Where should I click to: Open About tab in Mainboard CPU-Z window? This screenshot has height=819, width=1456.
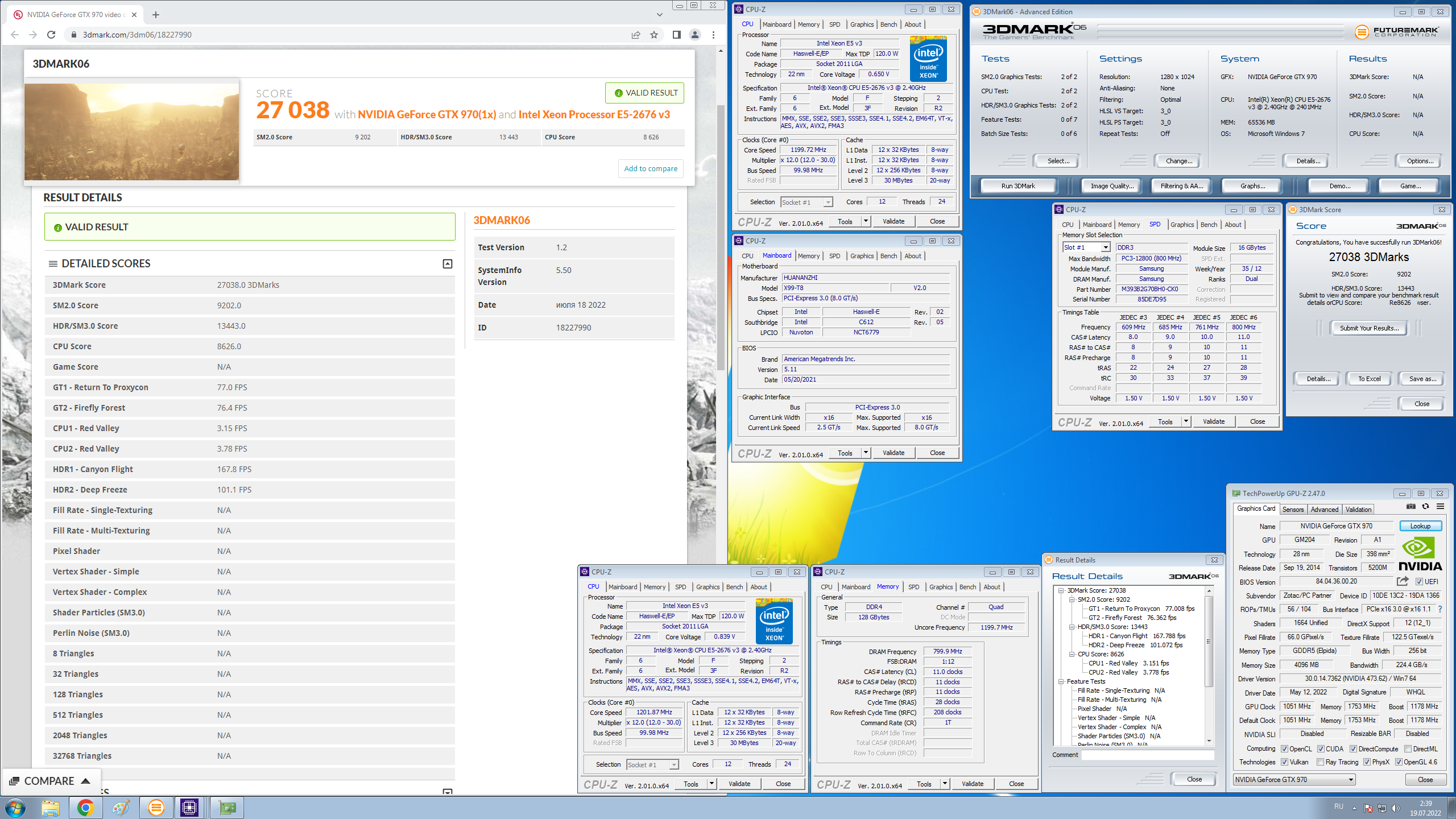[913, 256]
